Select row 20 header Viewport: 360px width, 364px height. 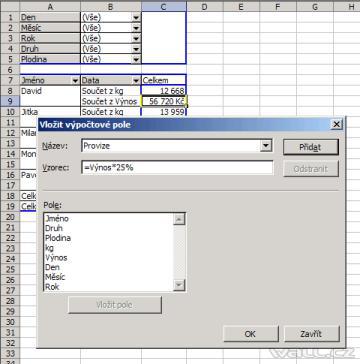[x=10, y=217]
